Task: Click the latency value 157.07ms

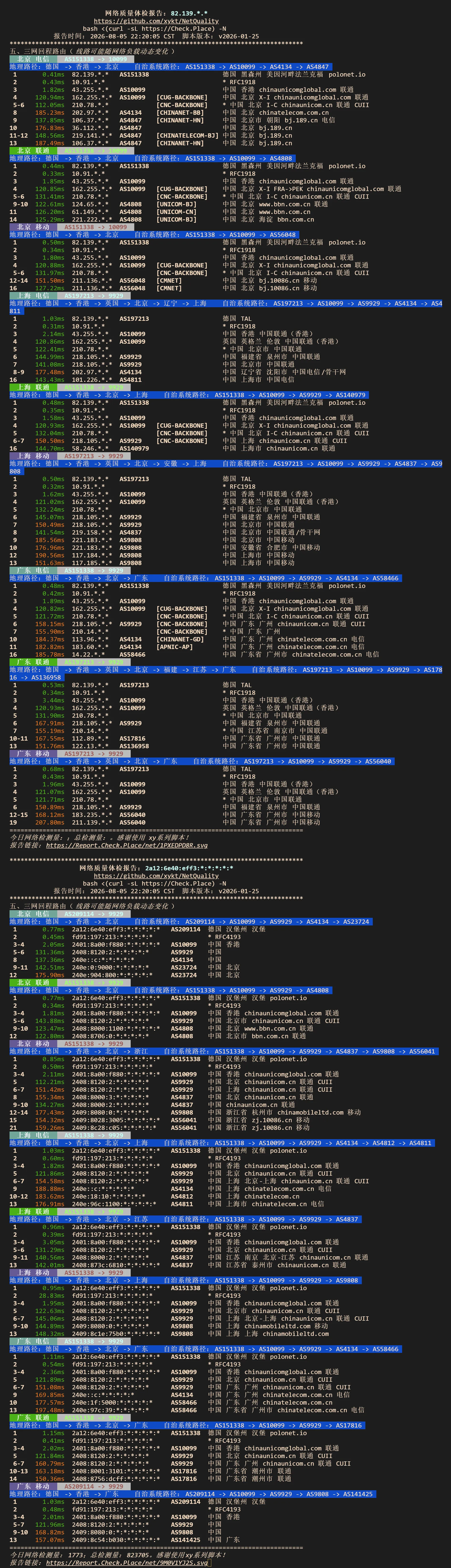Action: (x=49, y=1540)
